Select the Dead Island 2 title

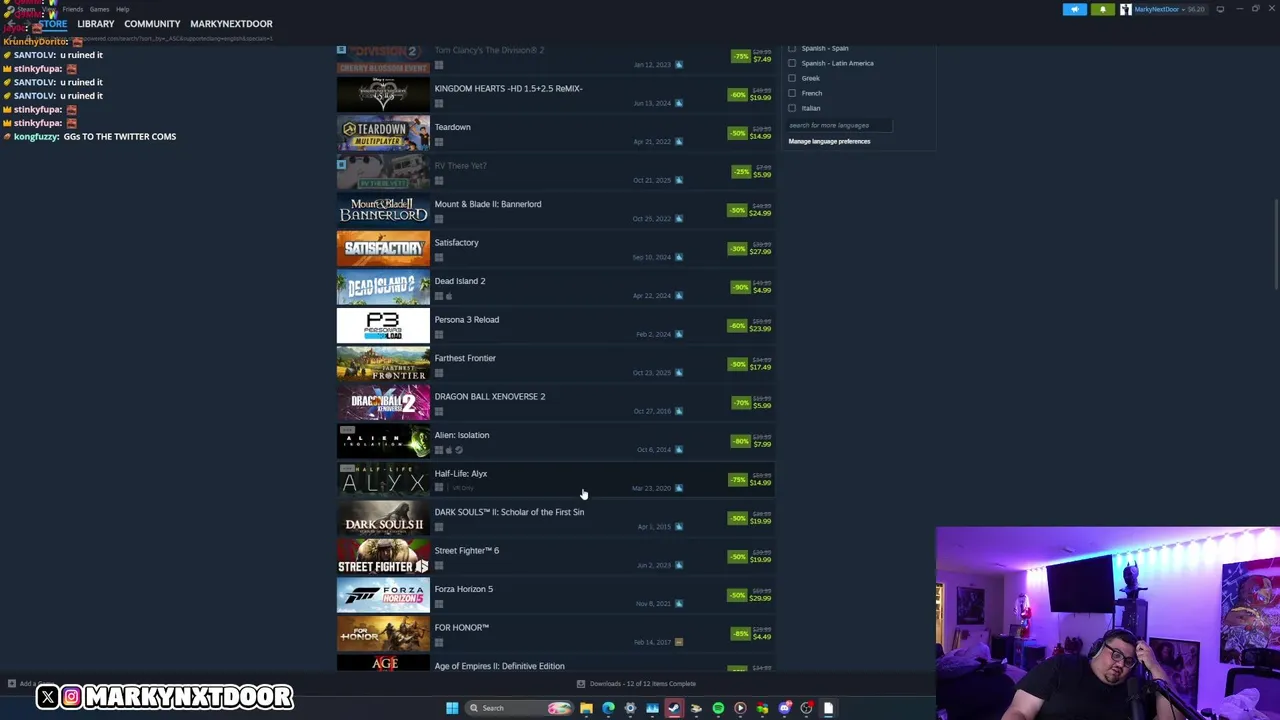[459, 281]
